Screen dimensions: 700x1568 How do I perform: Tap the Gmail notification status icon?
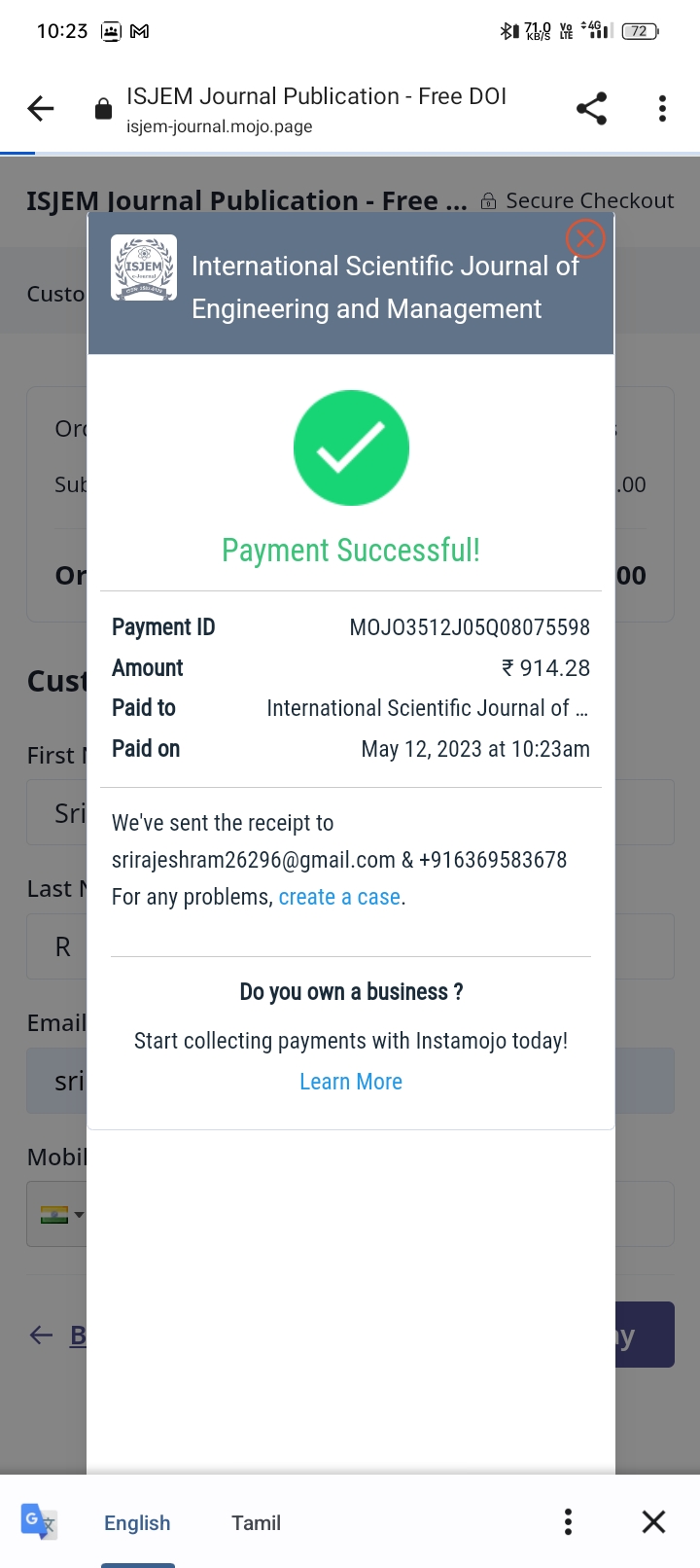(x=140, y=32)
